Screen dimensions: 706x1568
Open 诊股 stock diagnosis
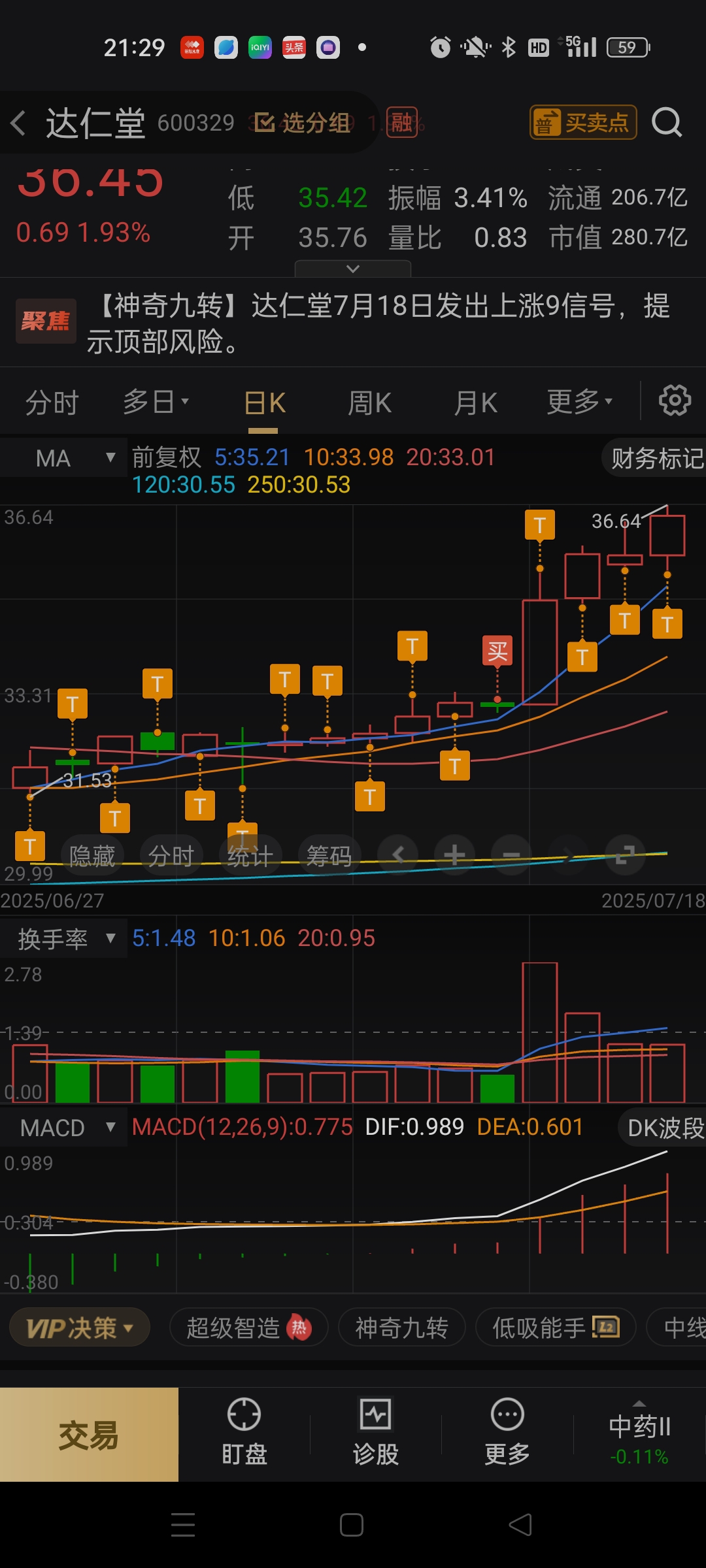tap(376, 1432)
